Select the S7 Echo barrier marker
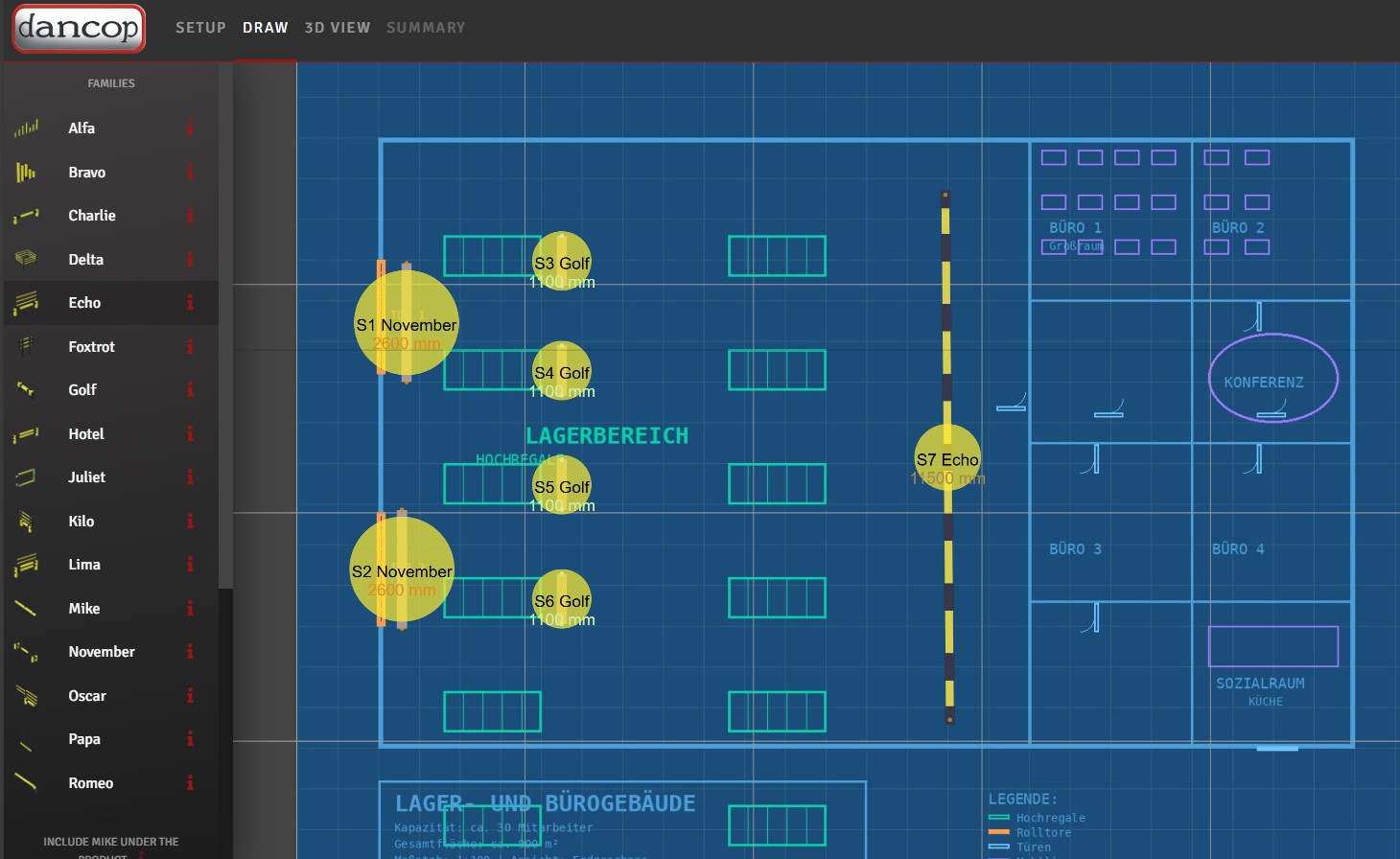1400x859 pixels. tap(947, 458)
